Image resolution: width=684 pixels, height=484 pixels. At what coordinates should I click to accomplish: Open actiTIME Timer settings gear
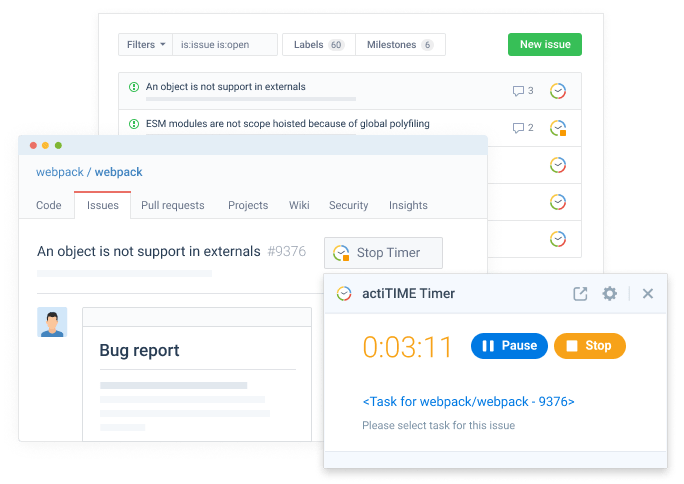click(609, 293)
